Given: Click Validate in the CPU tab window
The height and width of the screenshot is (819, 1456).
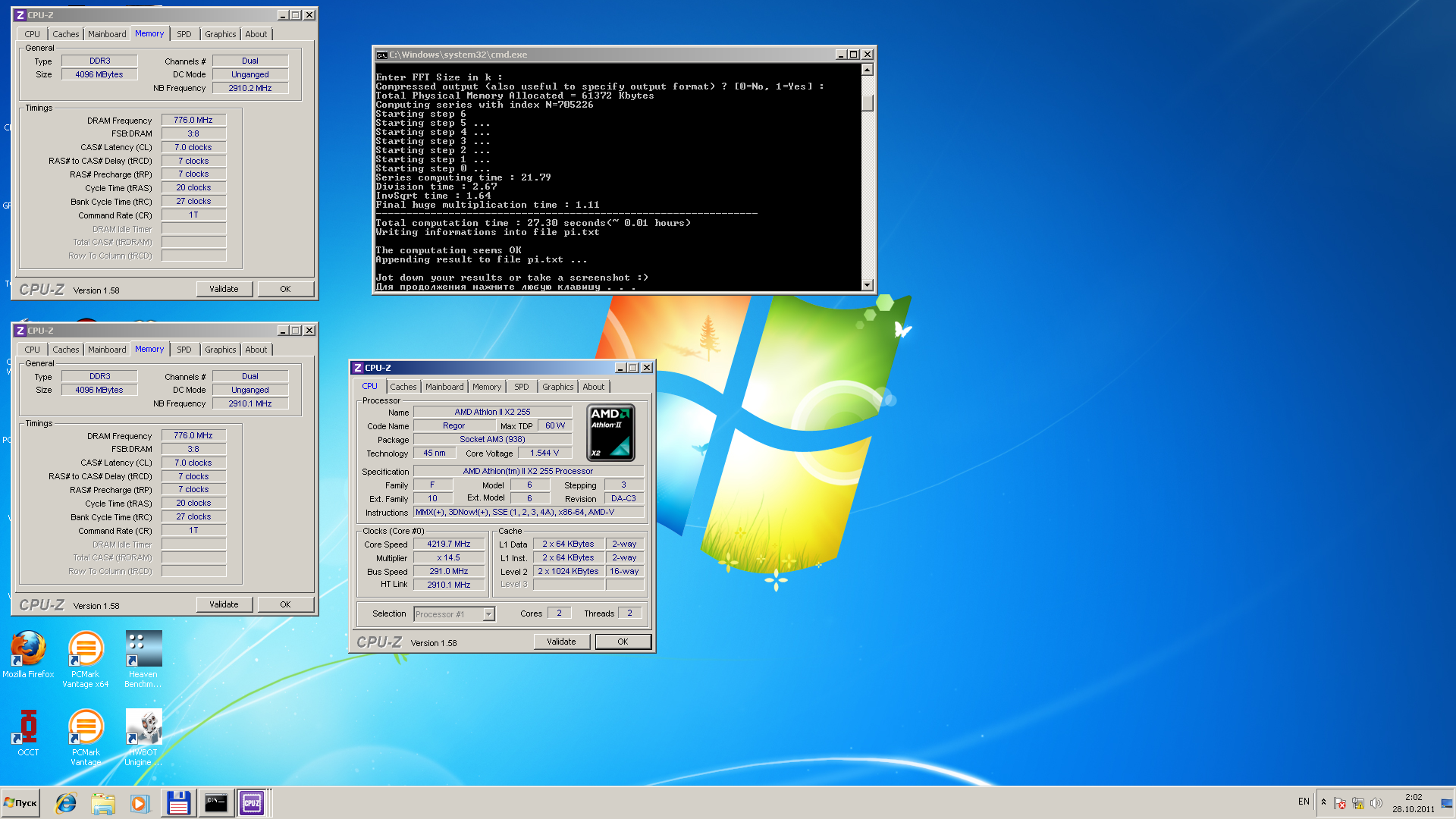Looking at the screenshot, I should click(561, 642).
